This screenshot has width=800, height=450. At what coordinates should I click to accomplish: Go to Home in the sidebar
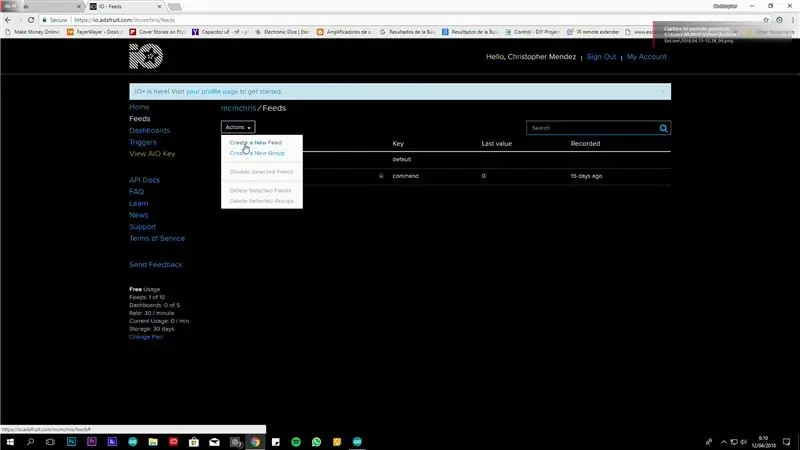pyautogui.click(x=139, y=107)
